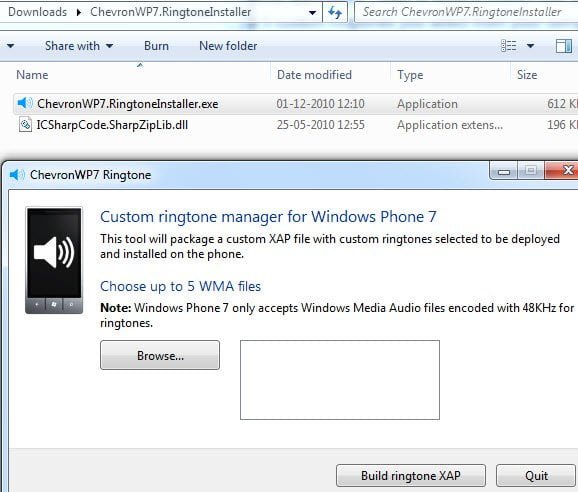Click the ChevronWP7 Ringtone title bar speaker icon
578x492 pixels.
point(17,175)
